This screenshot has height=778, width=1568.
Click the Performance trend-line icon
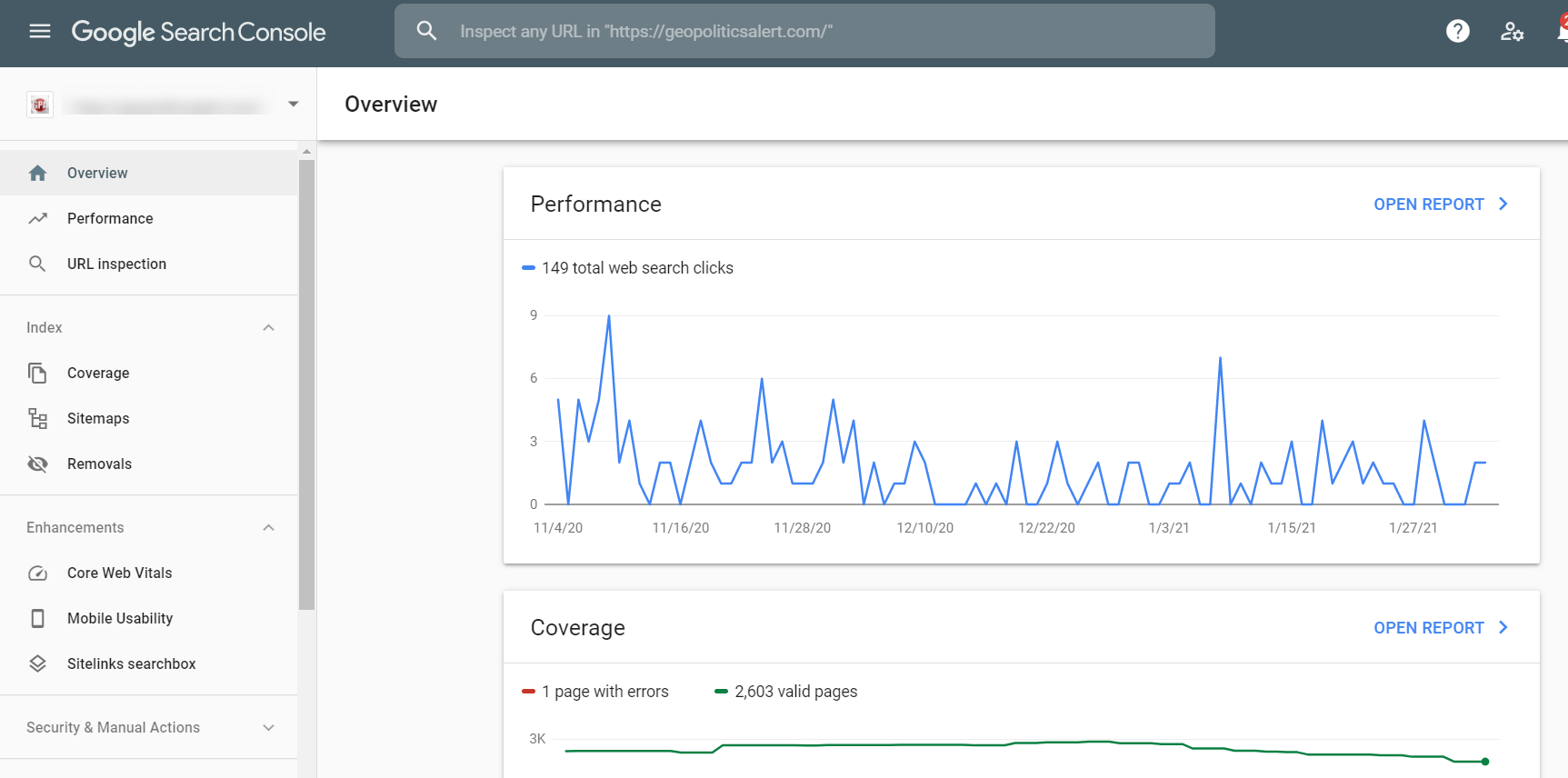point(37,218)
